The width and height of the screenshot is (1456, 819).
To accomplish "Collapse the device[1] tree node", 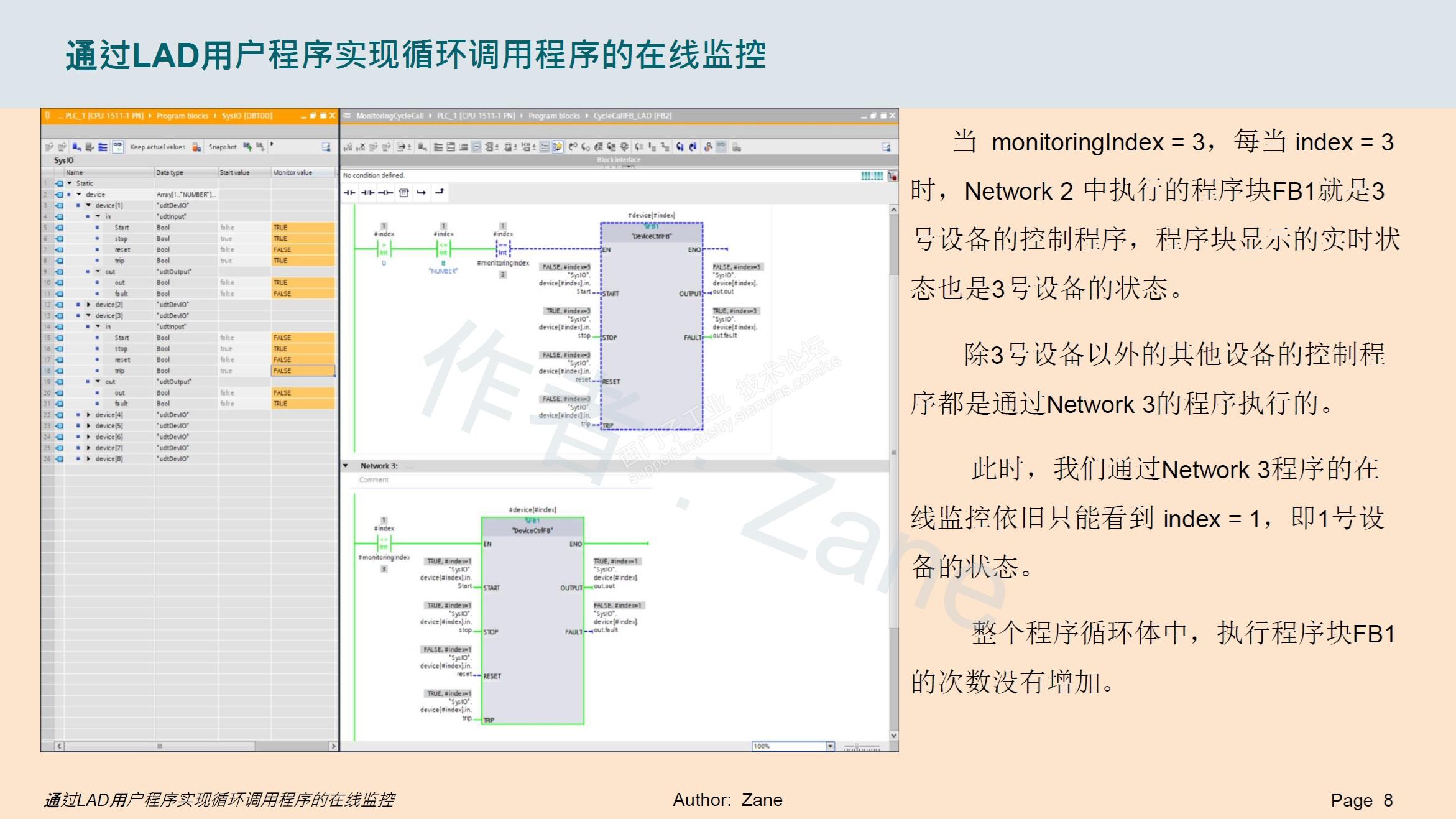I will 88,205.
